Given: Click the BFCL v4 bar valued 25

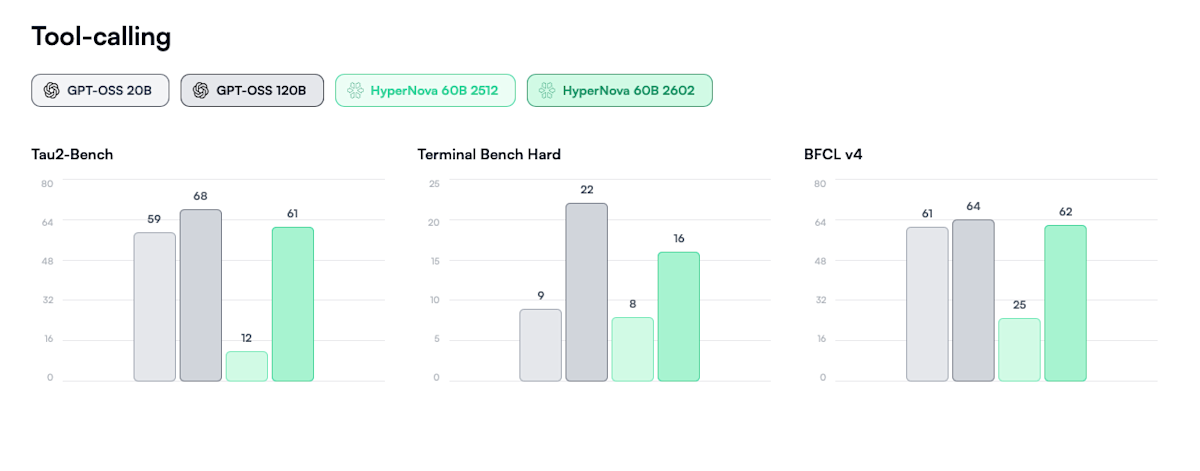Looking at the screenshot, I should (1020, 349).
